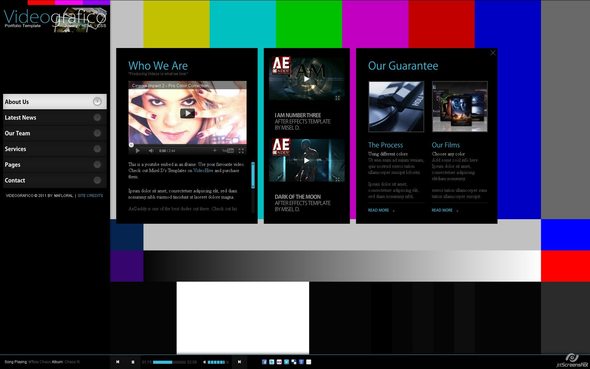590x369 pixels.
Task: Play the Who We Are YouTube video
Action: coord(187,113)
